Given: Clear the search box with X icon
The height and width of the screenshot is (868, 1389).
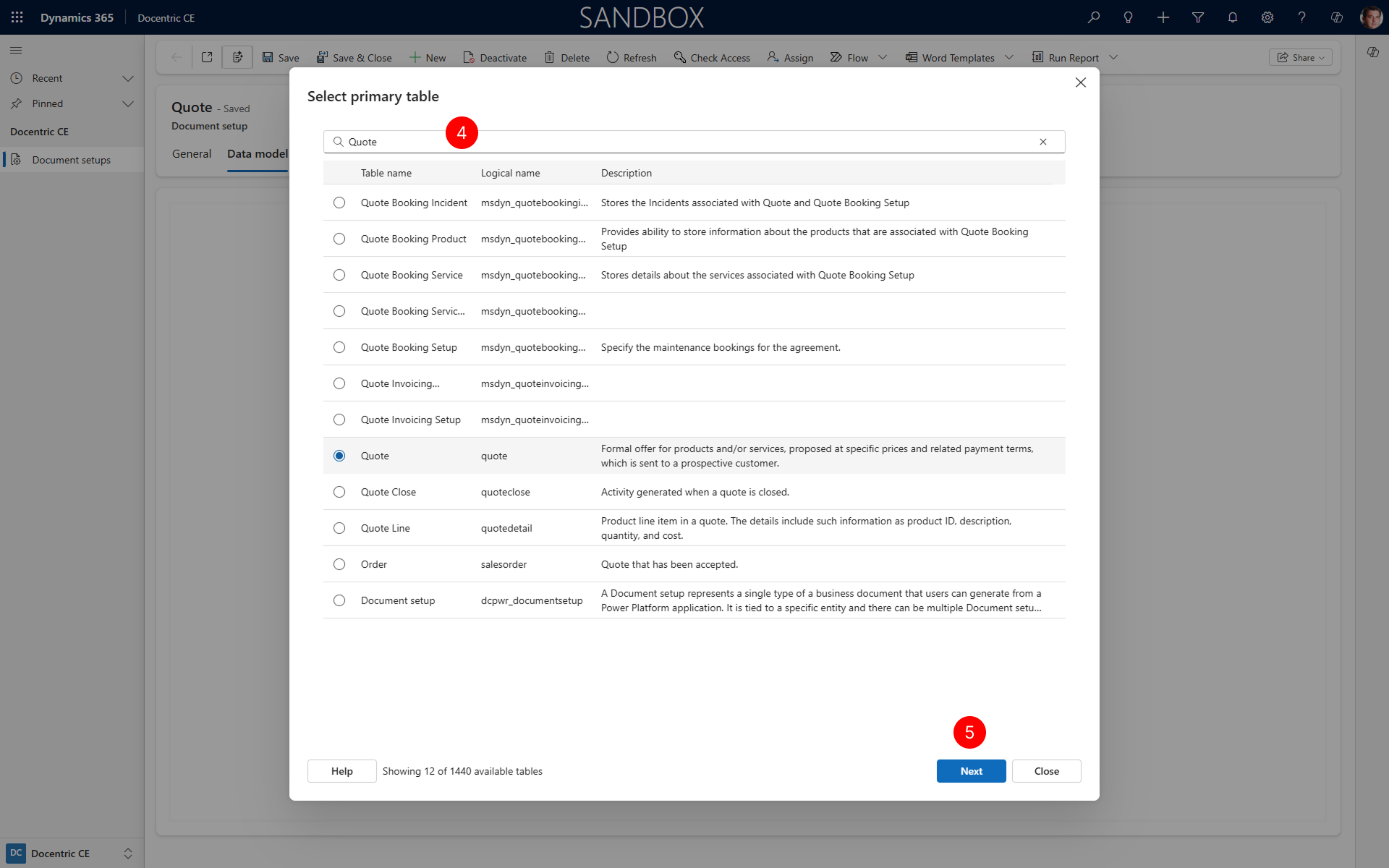Looking at the screenshot, I should (x=1043, y=142).
